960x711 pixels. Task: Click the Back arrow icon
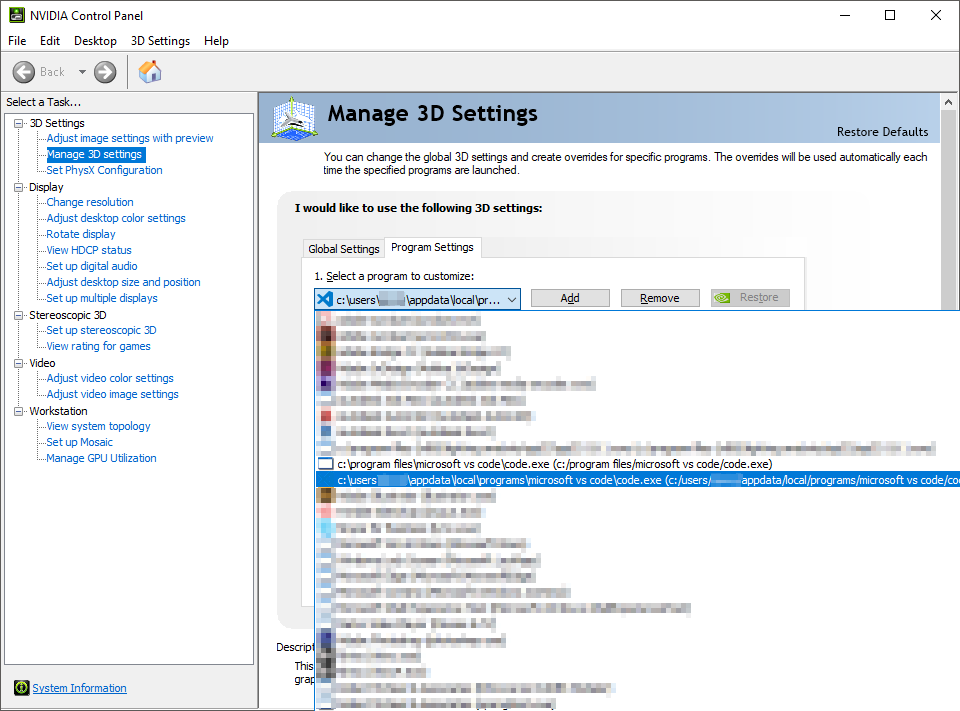click(x=24, y=72)
